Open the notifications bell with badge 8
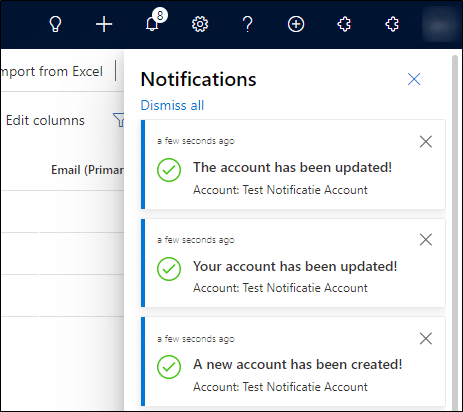This screenshot has height=412, width=463. click(x=152, y=24)
